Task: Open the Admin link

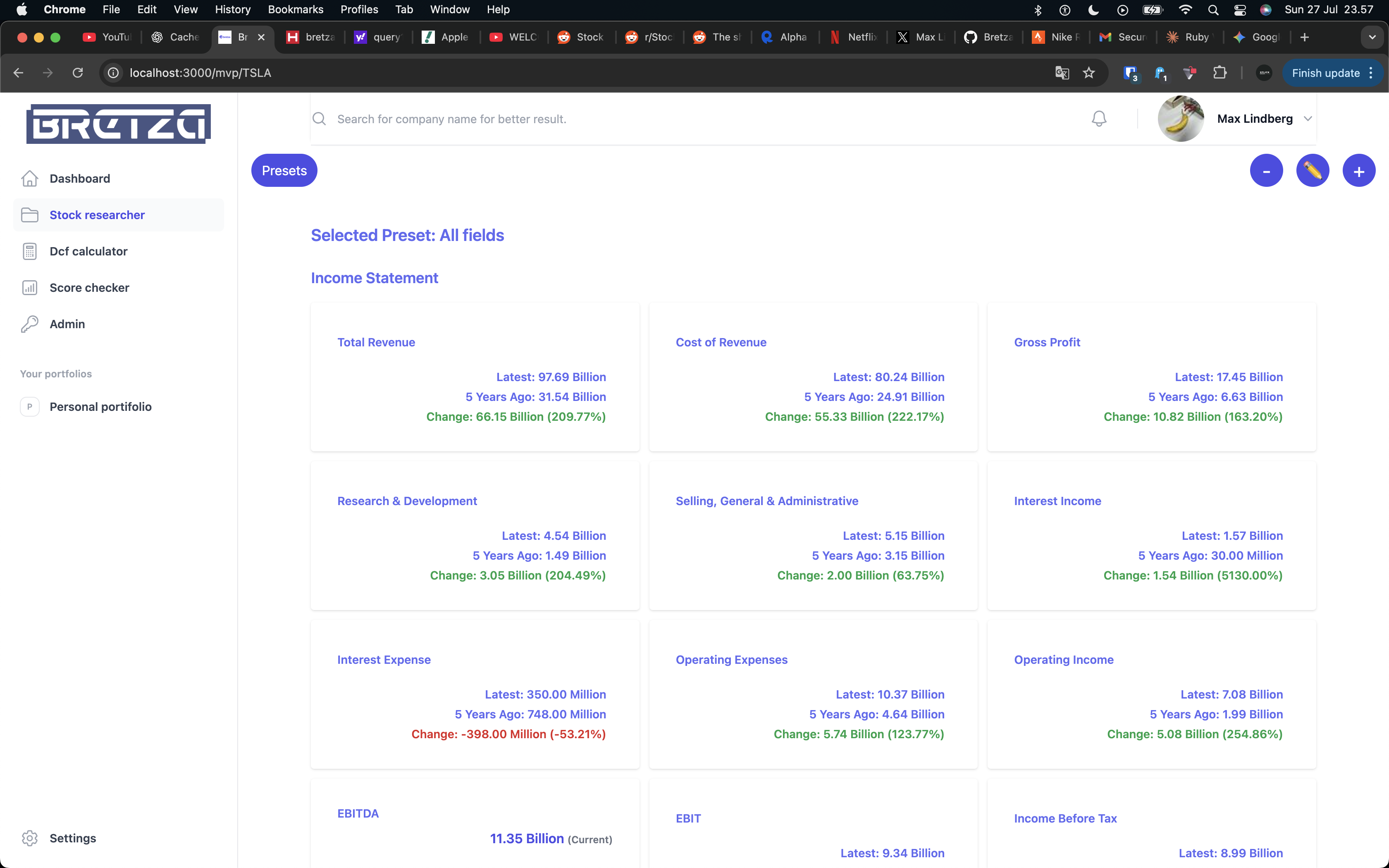Action: pos(67,324)
